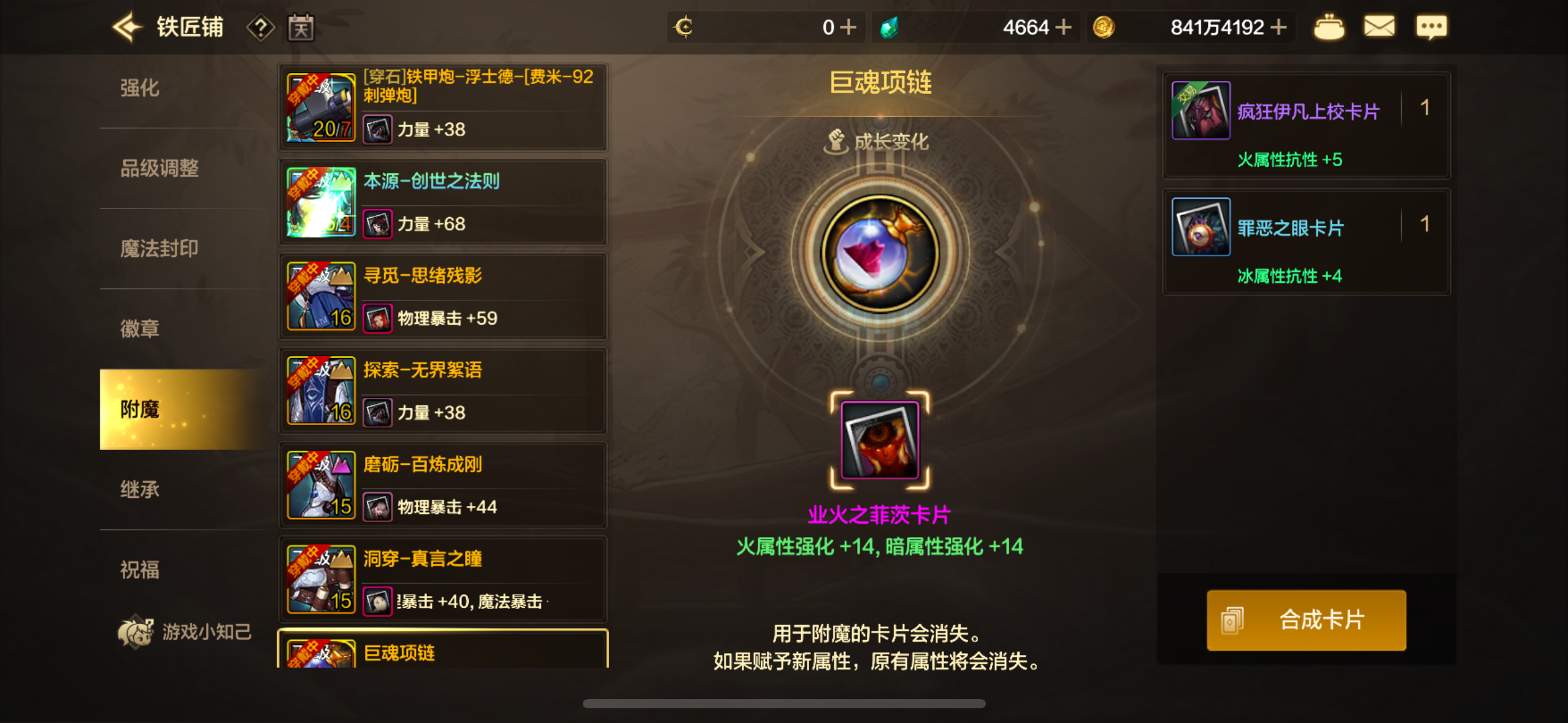This screenshot has width=1568, height=723.
Task: Open the chat bubble icon
Action: point(1431,27)
